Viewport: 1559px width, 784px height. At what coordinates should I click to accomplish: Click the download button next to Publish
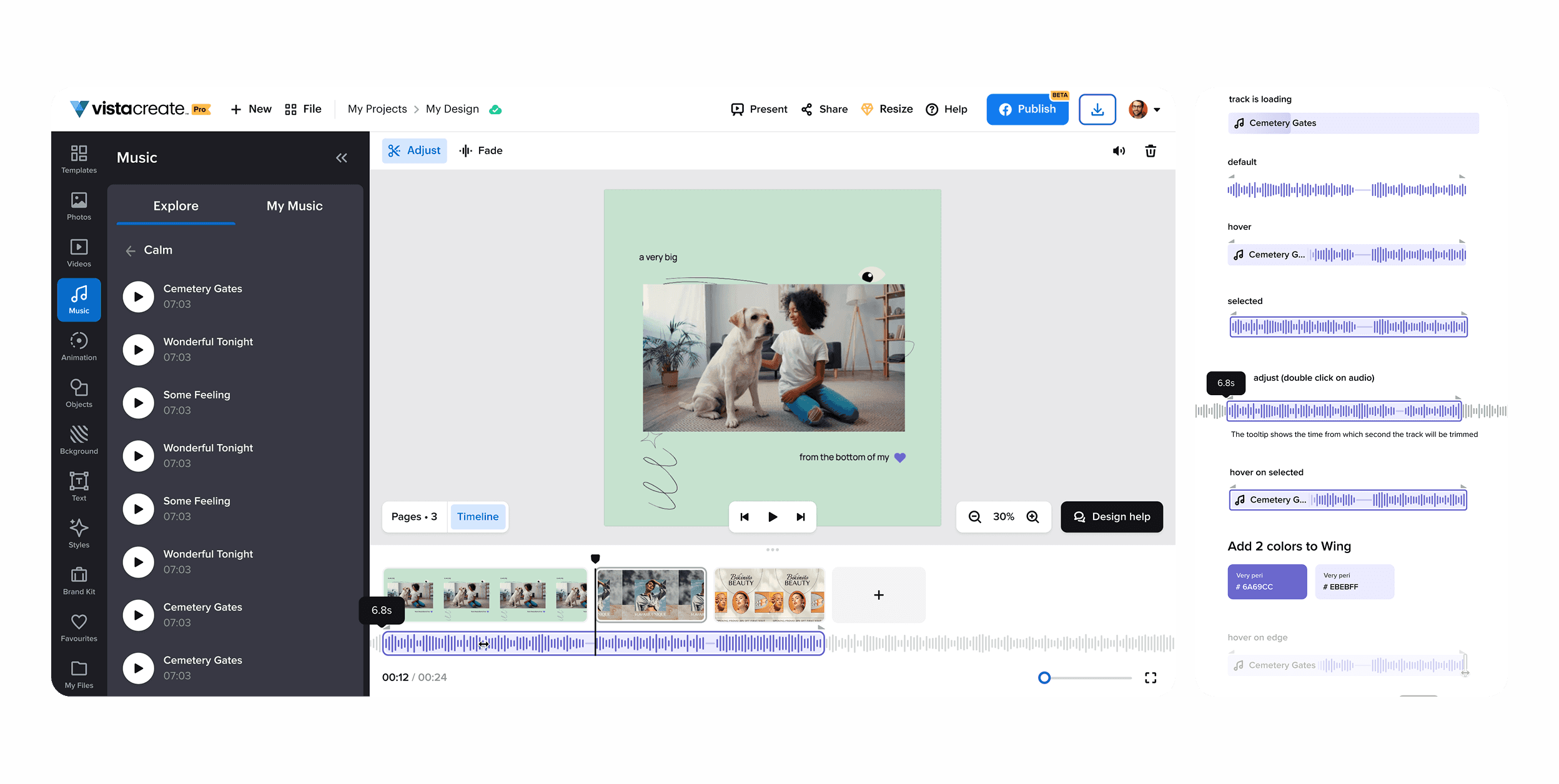1097,109
